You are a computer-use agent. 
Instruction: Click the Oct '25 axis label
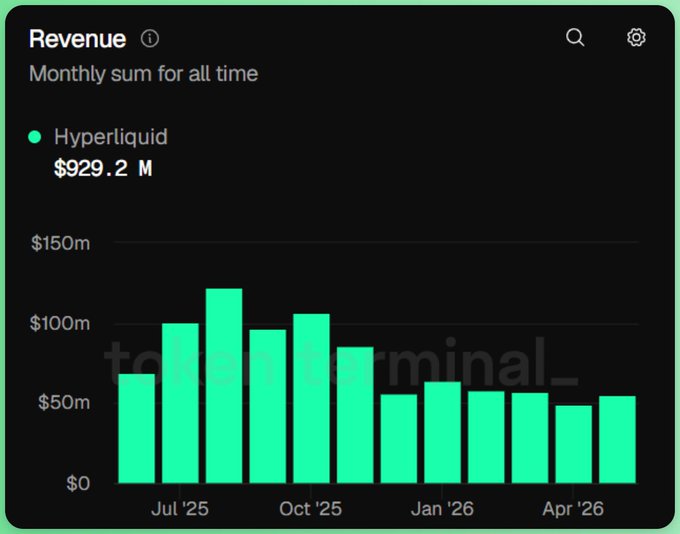coord(311,509)
